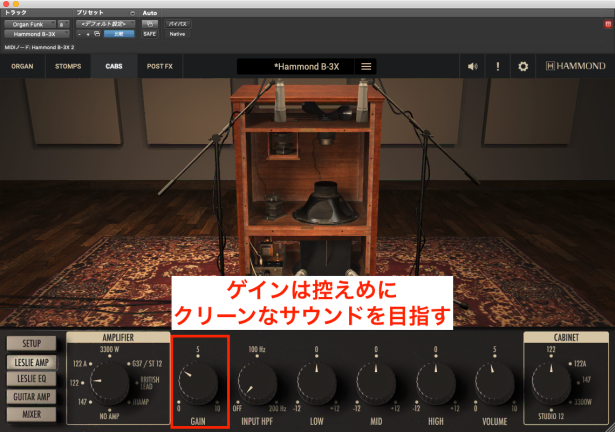Switch to the ORGAN tab
Viewport: 615px width, 432px height.
click(x=22, y=67)
